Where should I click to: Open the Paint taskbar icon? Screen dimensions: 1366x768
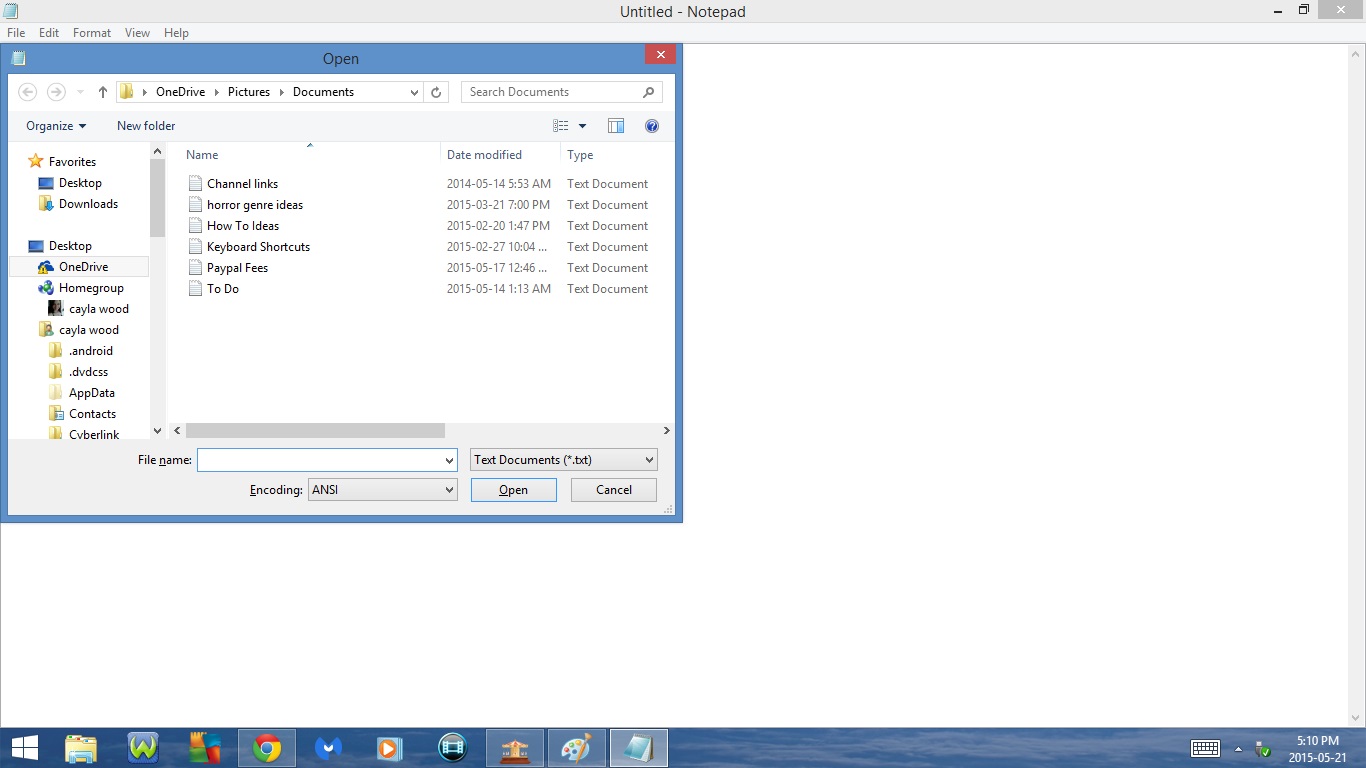click(577, 748)
